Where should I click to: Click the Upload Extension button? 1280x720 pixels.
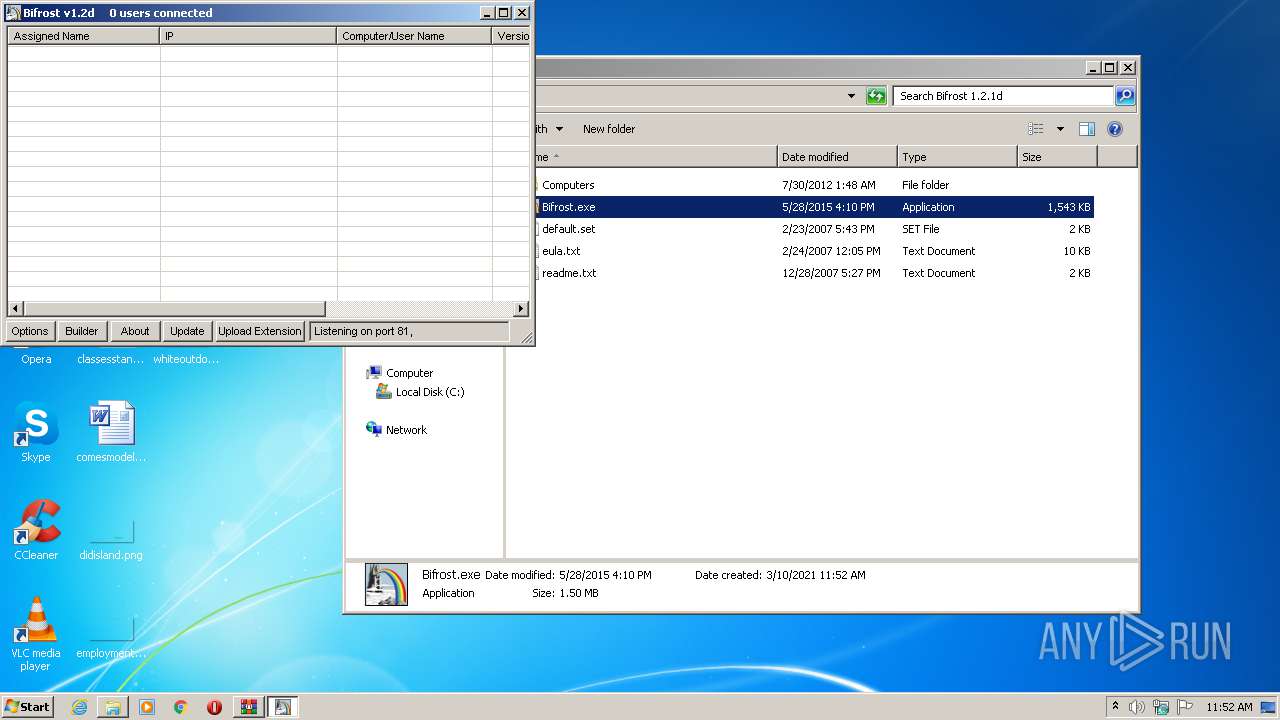point(259,331)
